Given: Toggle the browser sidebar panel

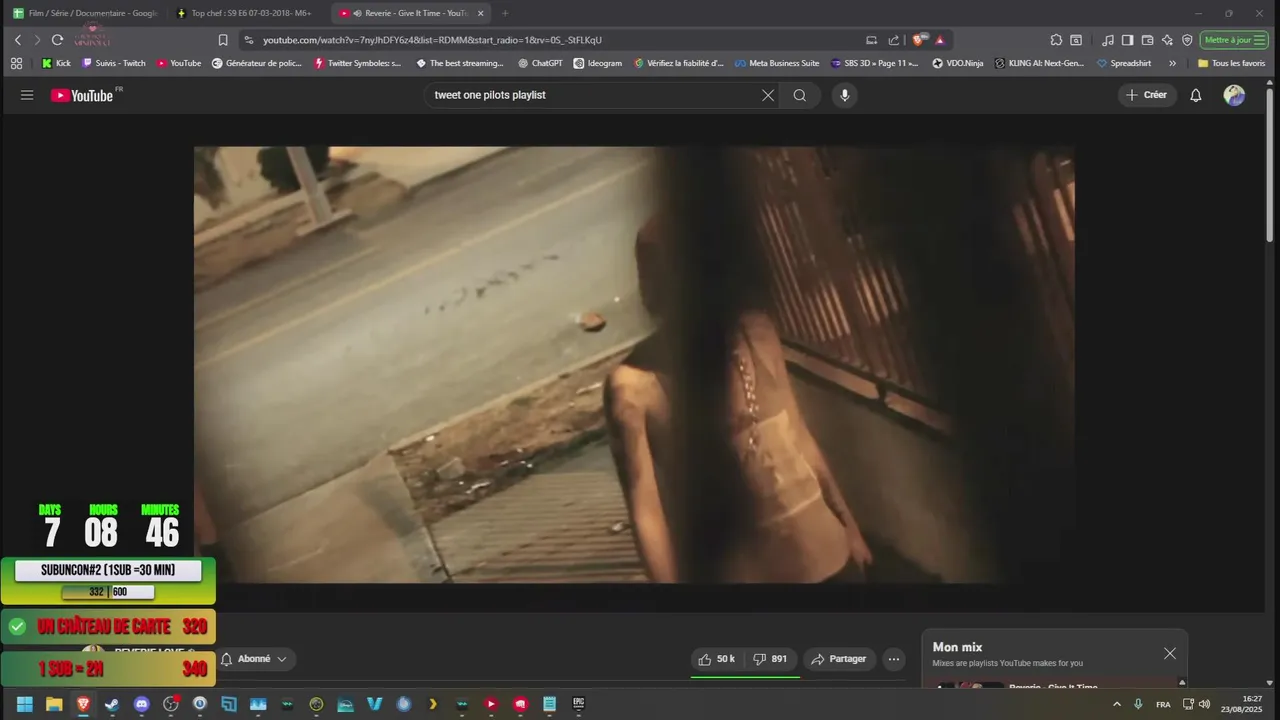Looking at the screenshot, I should click(x=1127, y=40).
